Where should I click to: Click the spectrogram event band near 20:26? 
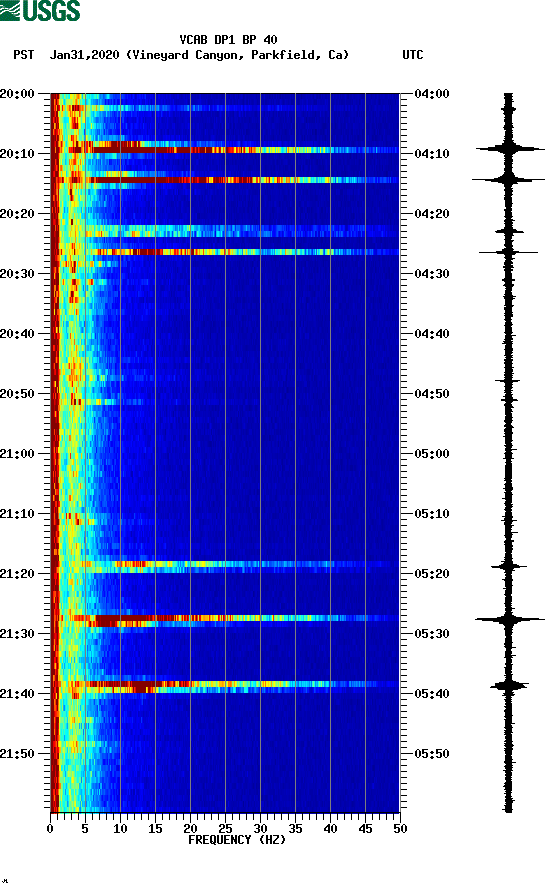point(225,252)
